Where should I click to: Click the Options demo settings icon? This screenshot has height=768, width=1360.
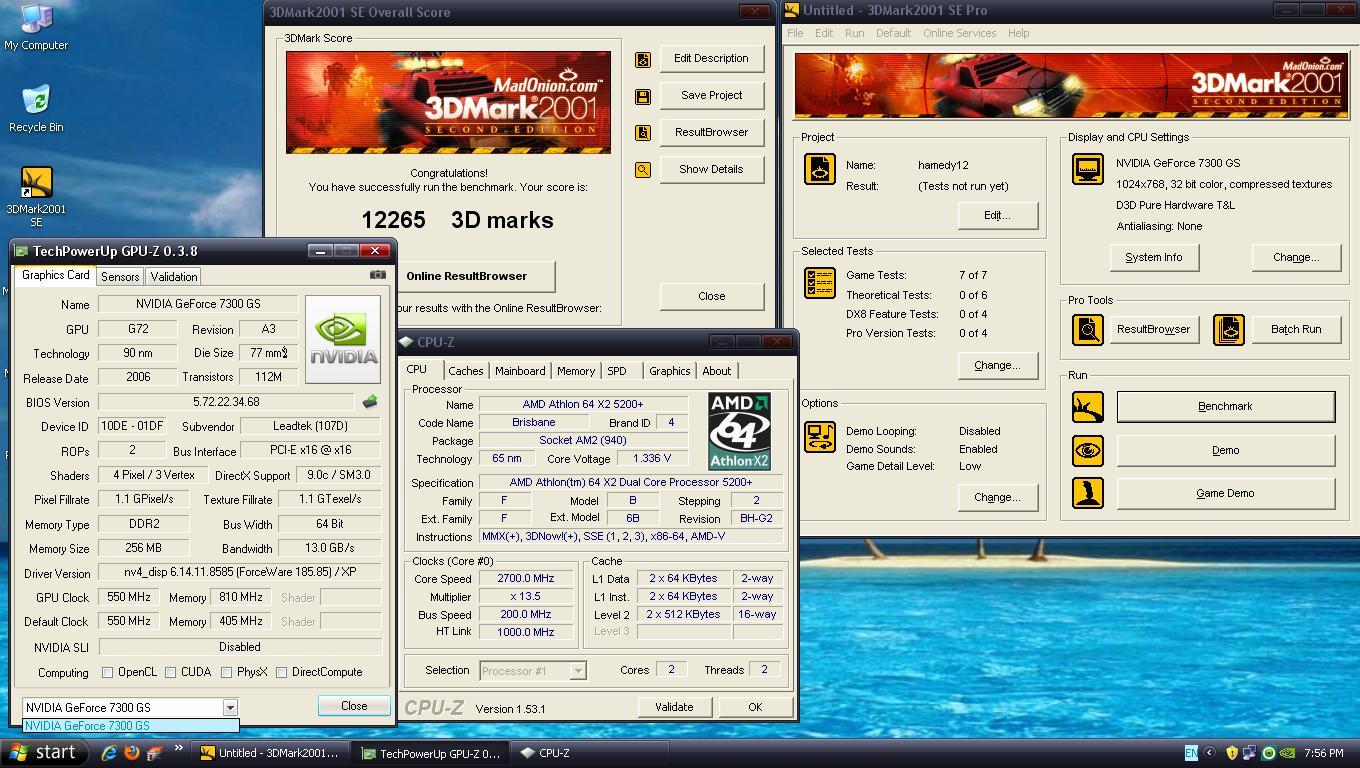coord(820,437)
